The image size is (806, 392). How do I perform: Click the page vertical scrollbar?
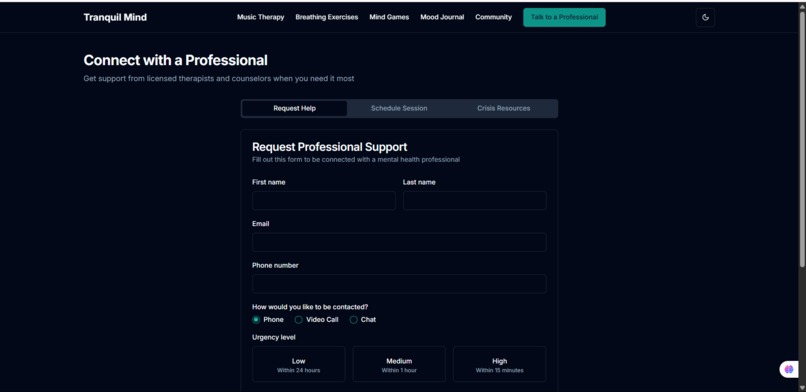click(x=802, y=139)
